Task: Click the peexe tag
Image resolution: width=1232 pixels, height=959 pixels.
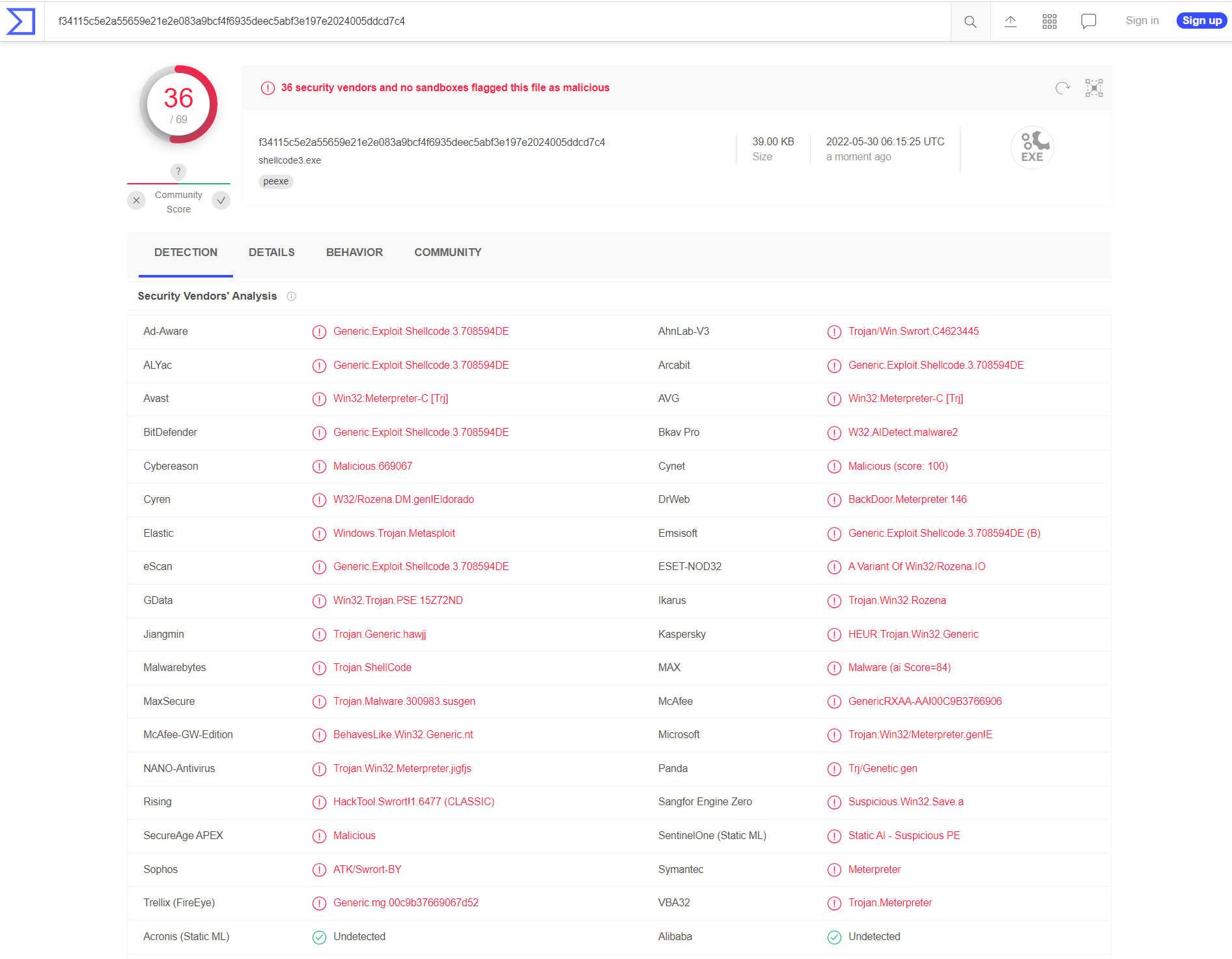Action: tap(276, 182)
